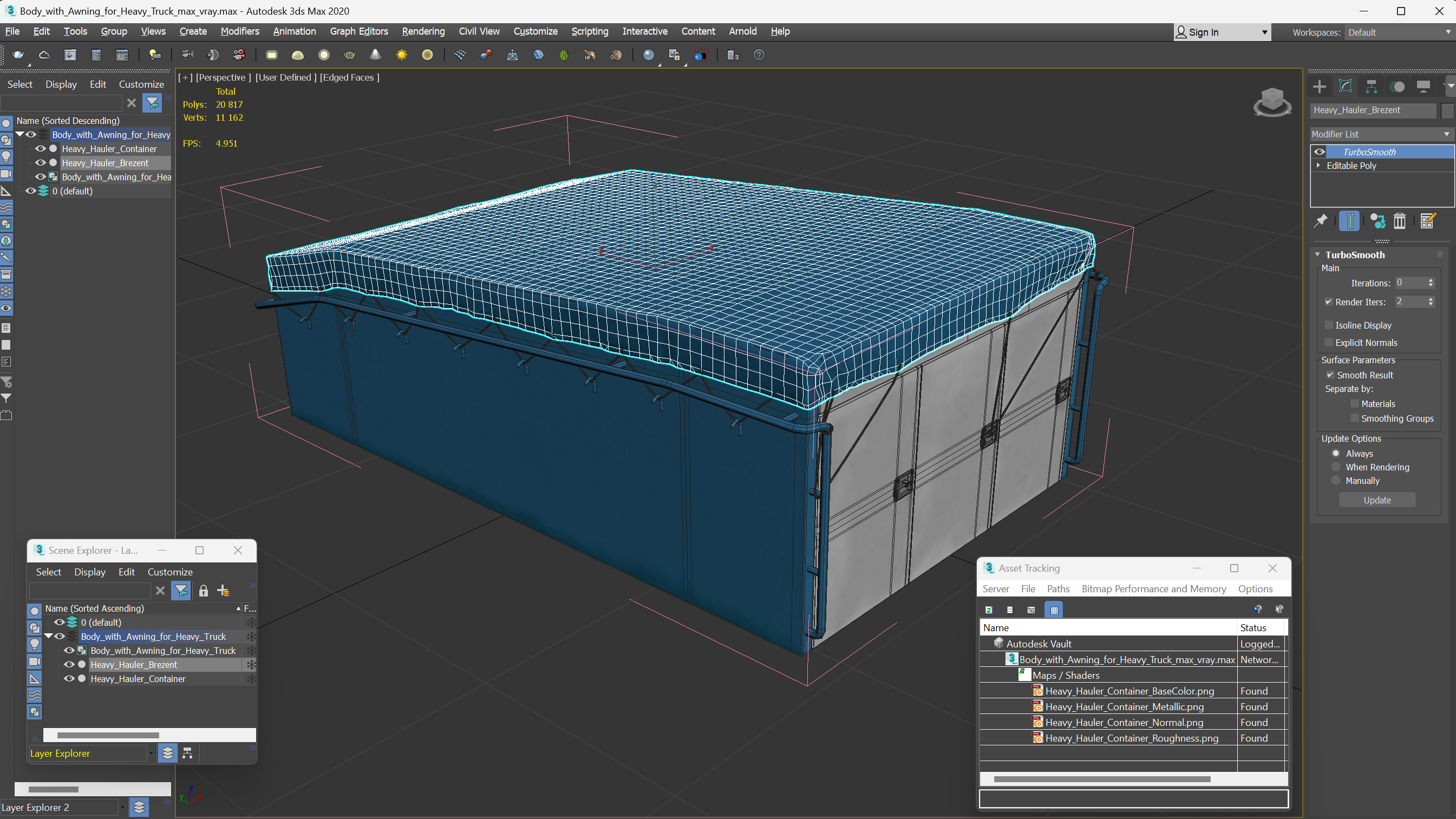This screenshot has width=1456, height=819.
Task: Open the Motion panel icon
Action: [x=1397, y=87]
